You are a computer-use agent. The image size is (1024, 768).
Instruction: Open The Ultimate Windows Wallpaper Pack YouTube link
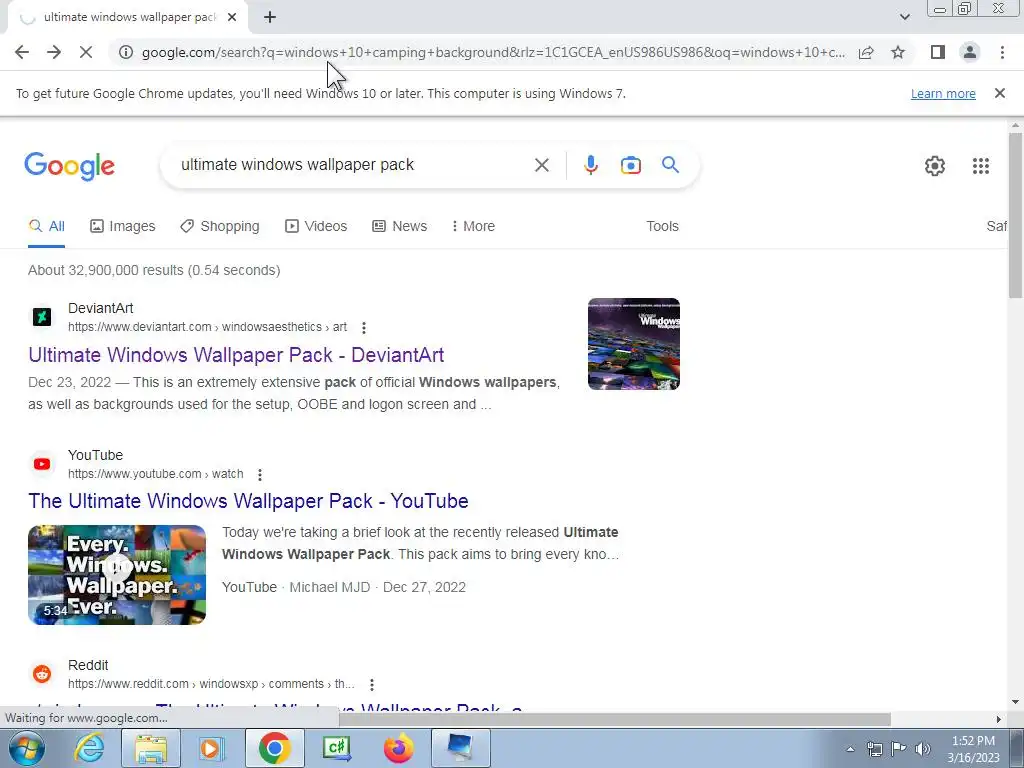(248, 501)
